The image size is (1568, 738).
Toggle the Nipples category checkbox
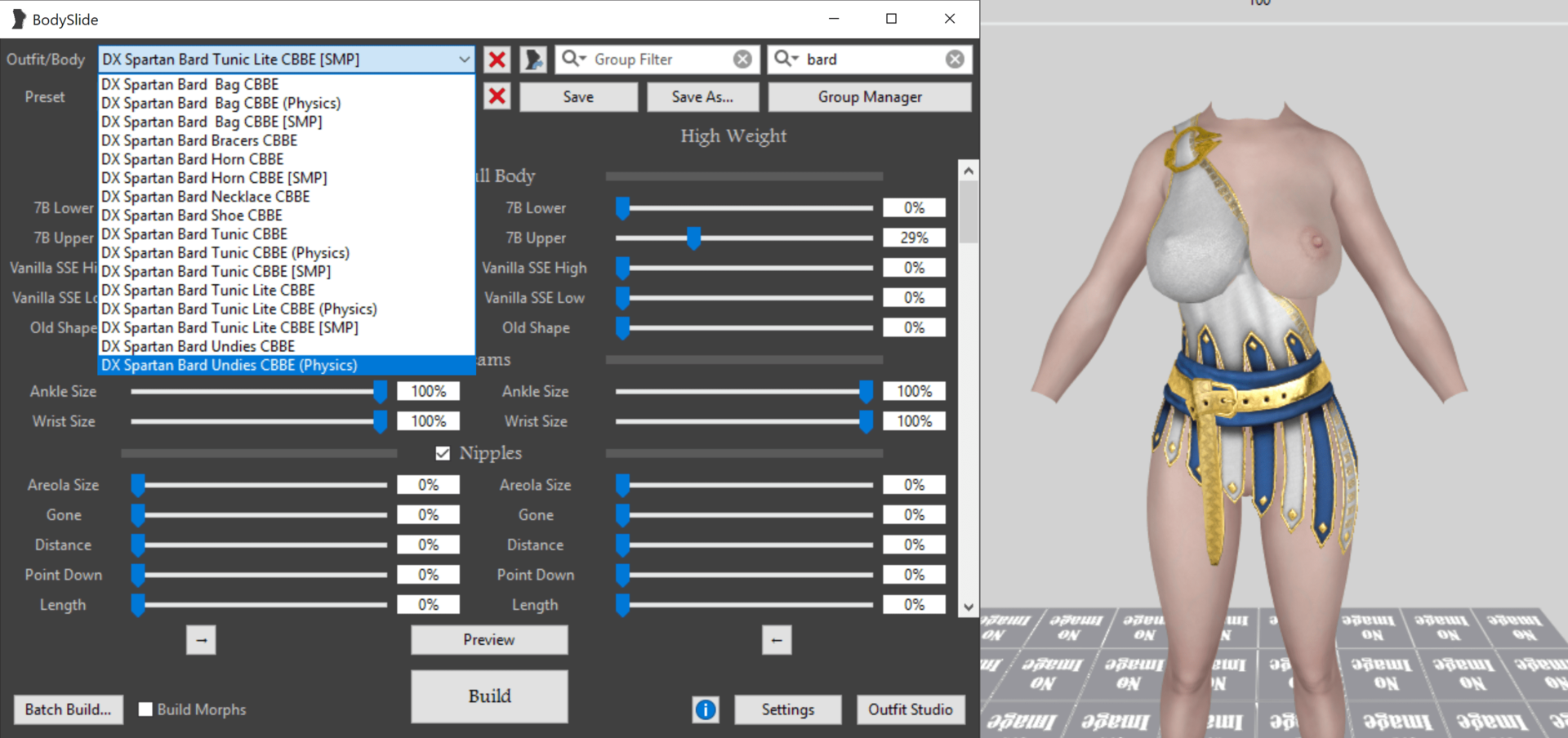pos(443,453)
